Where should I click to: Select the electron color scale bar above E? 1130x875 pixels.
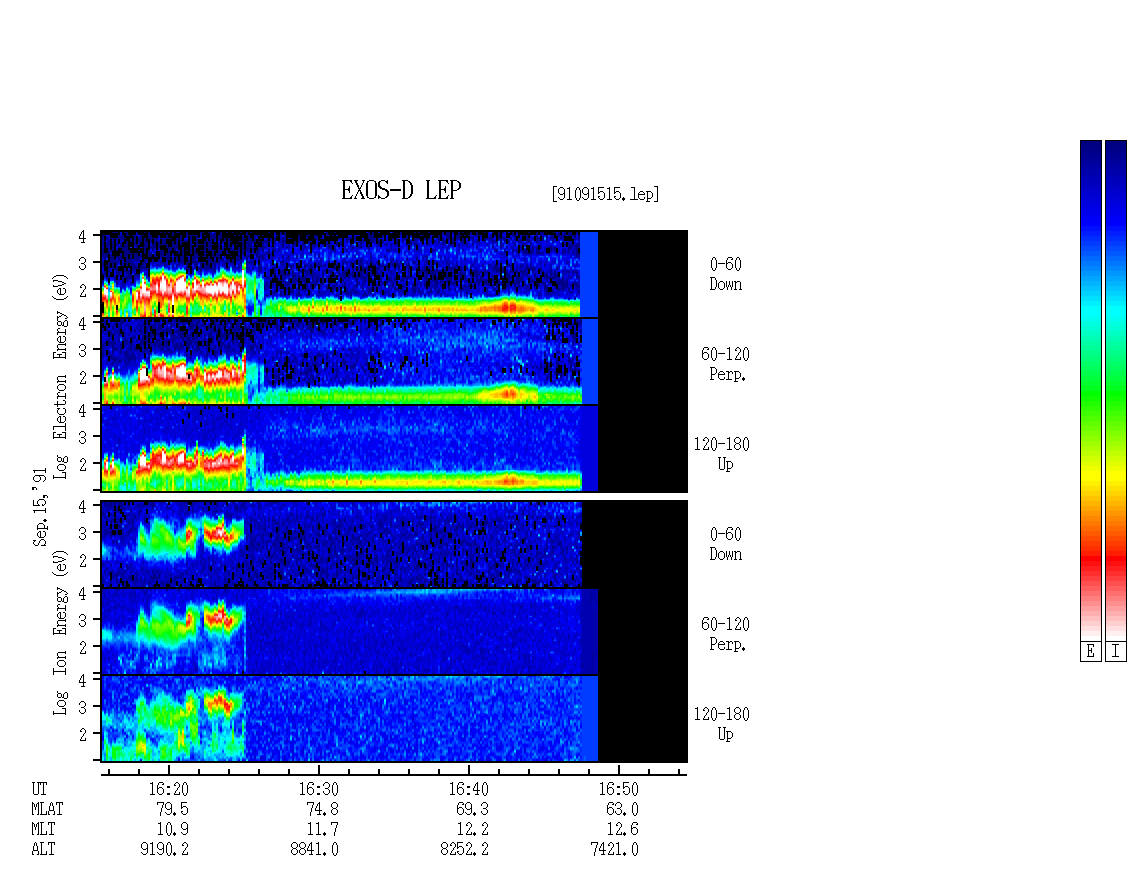[1090, 390]
